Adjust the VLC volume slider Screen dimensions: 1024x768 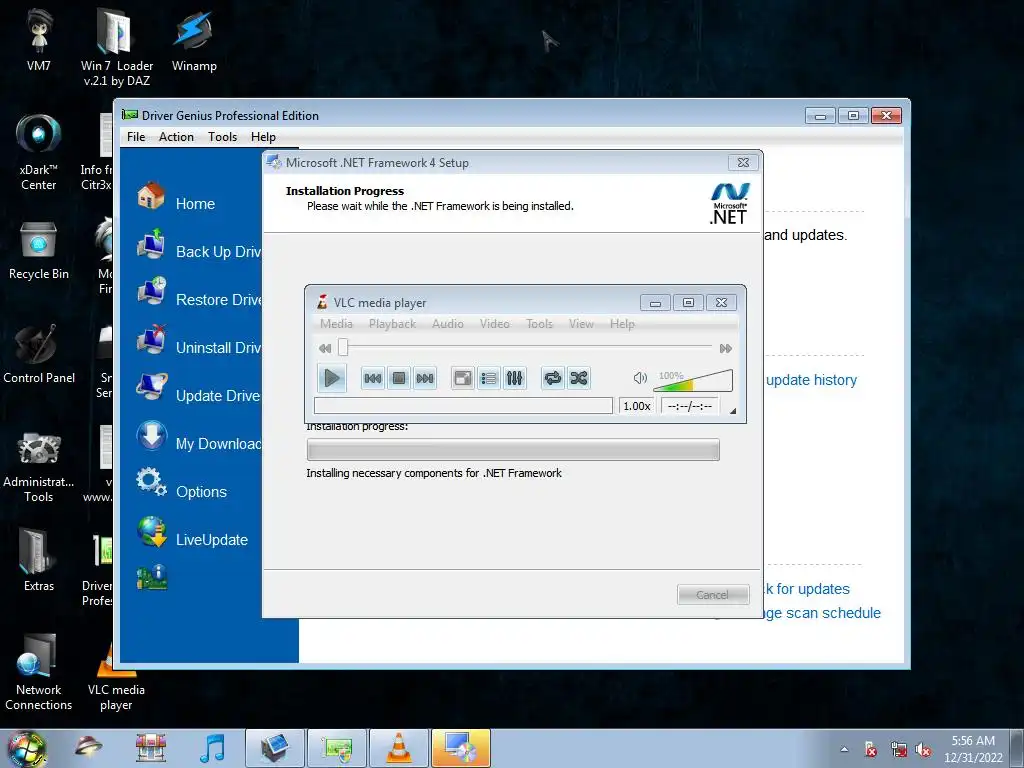click(x=693, y=380)
